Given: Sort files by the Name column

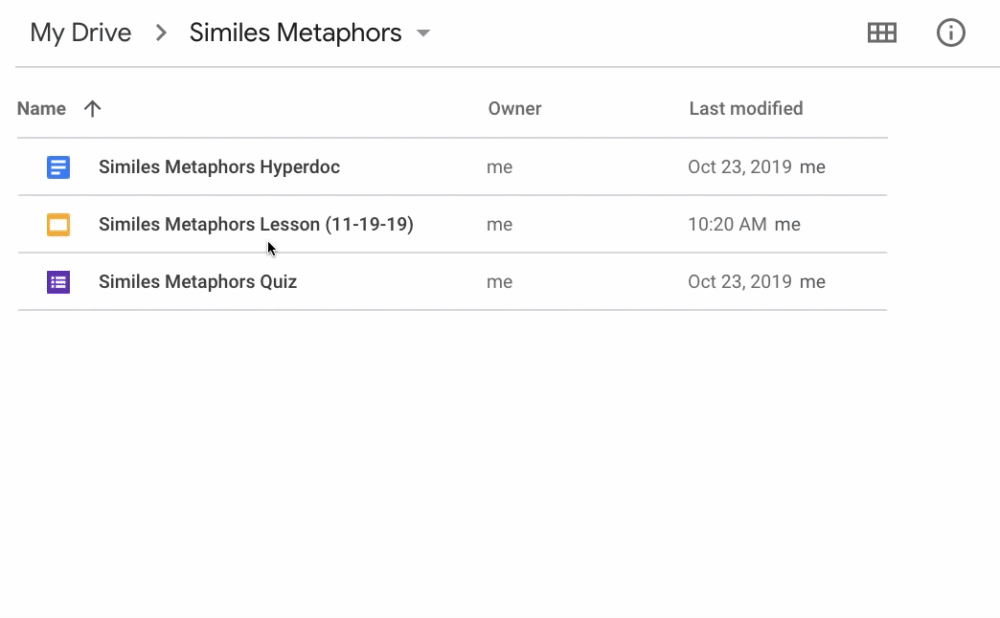Looking at the screenshot, I should pyautogui.click(x=41, y=108).
